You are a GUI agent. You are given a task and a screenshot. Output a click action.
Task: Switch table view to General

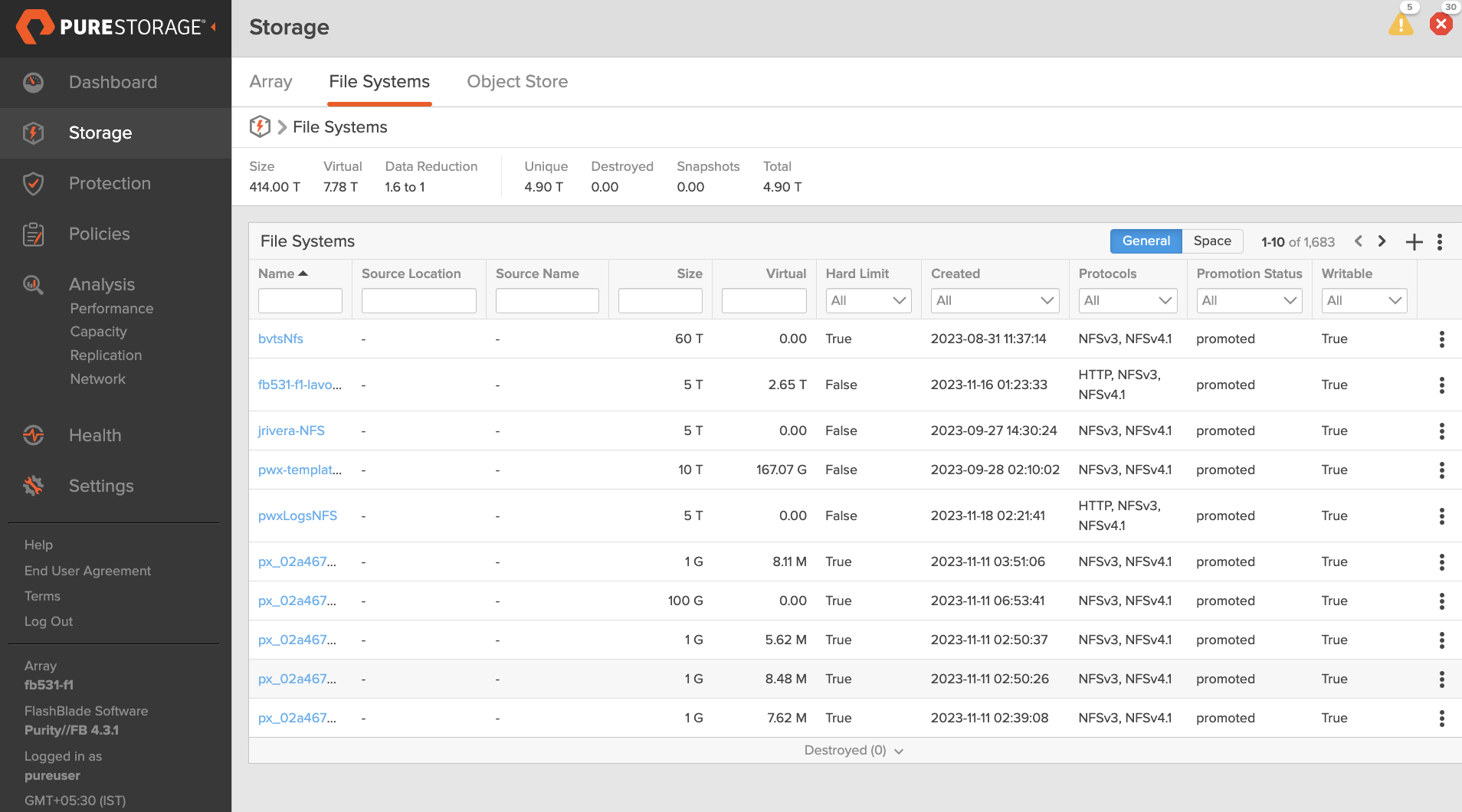pyautogui.click(x=1146, y=241)
